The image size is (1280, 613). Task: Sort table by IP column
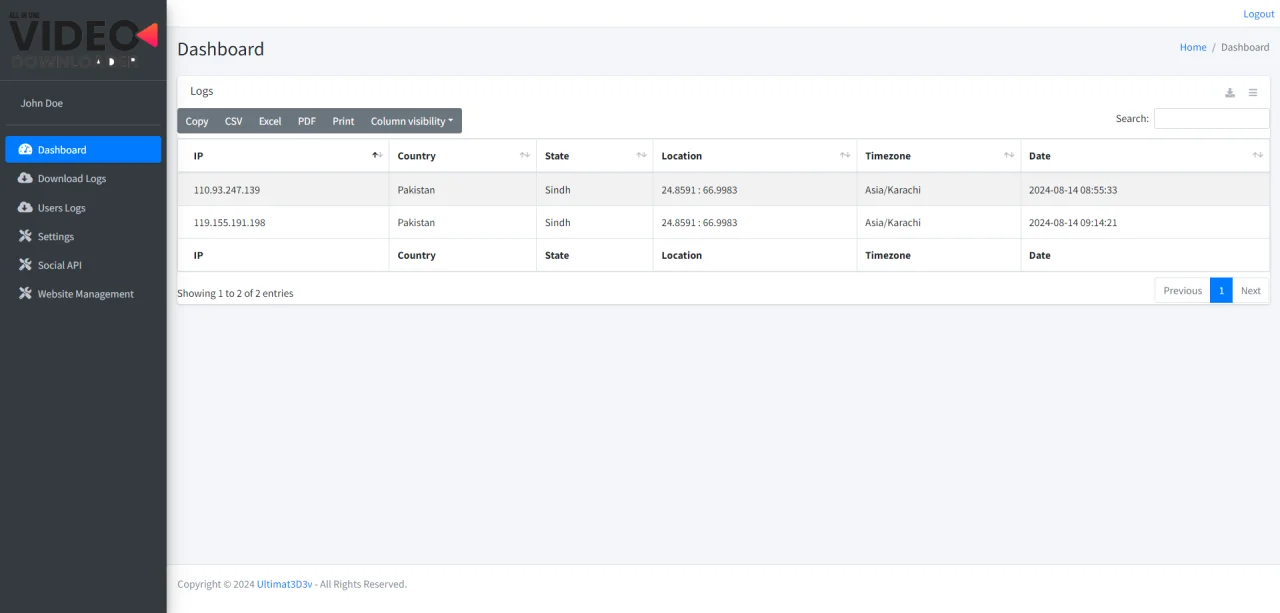pos(283,156)
